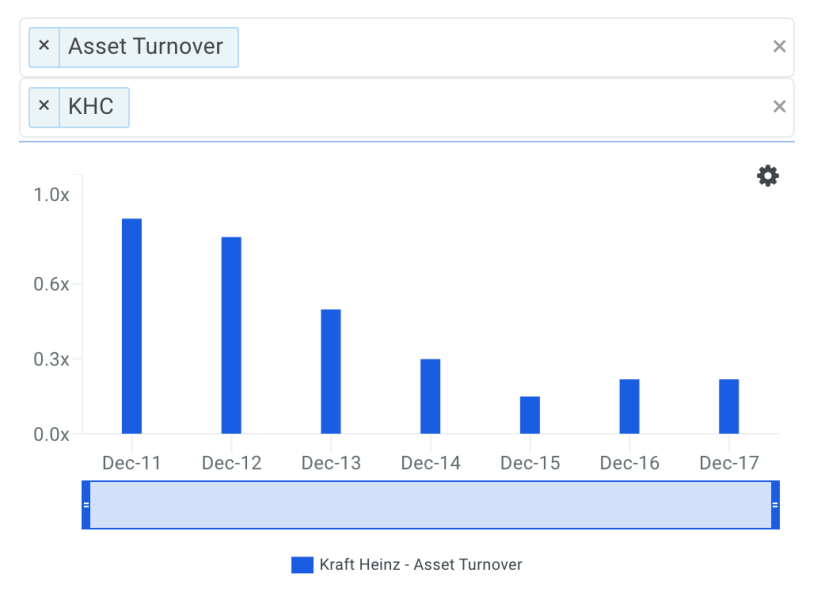Click the 0.6x y-axis label

click(x=51, y=285)
